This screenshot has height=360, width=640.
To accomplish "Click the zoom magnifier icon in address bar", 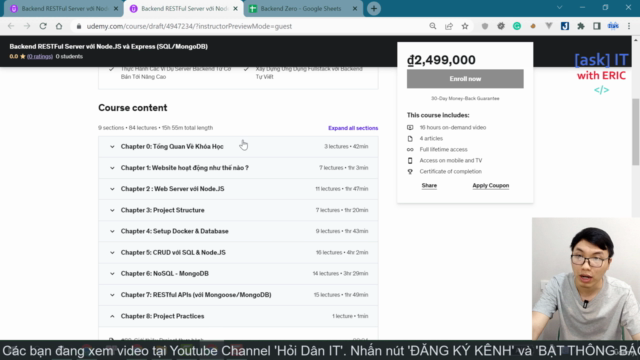I will [433, 26].
